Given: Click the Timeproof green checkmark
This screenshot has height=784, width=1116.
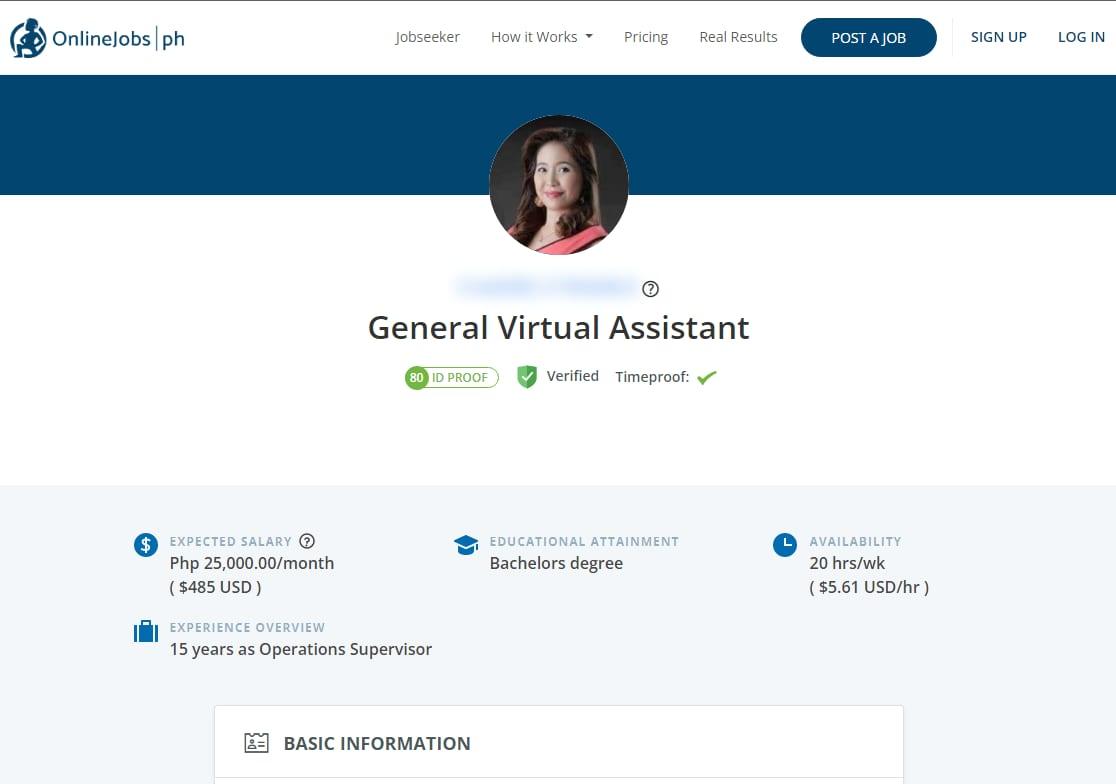Looking at the screenshot, I should pos(707,378).
